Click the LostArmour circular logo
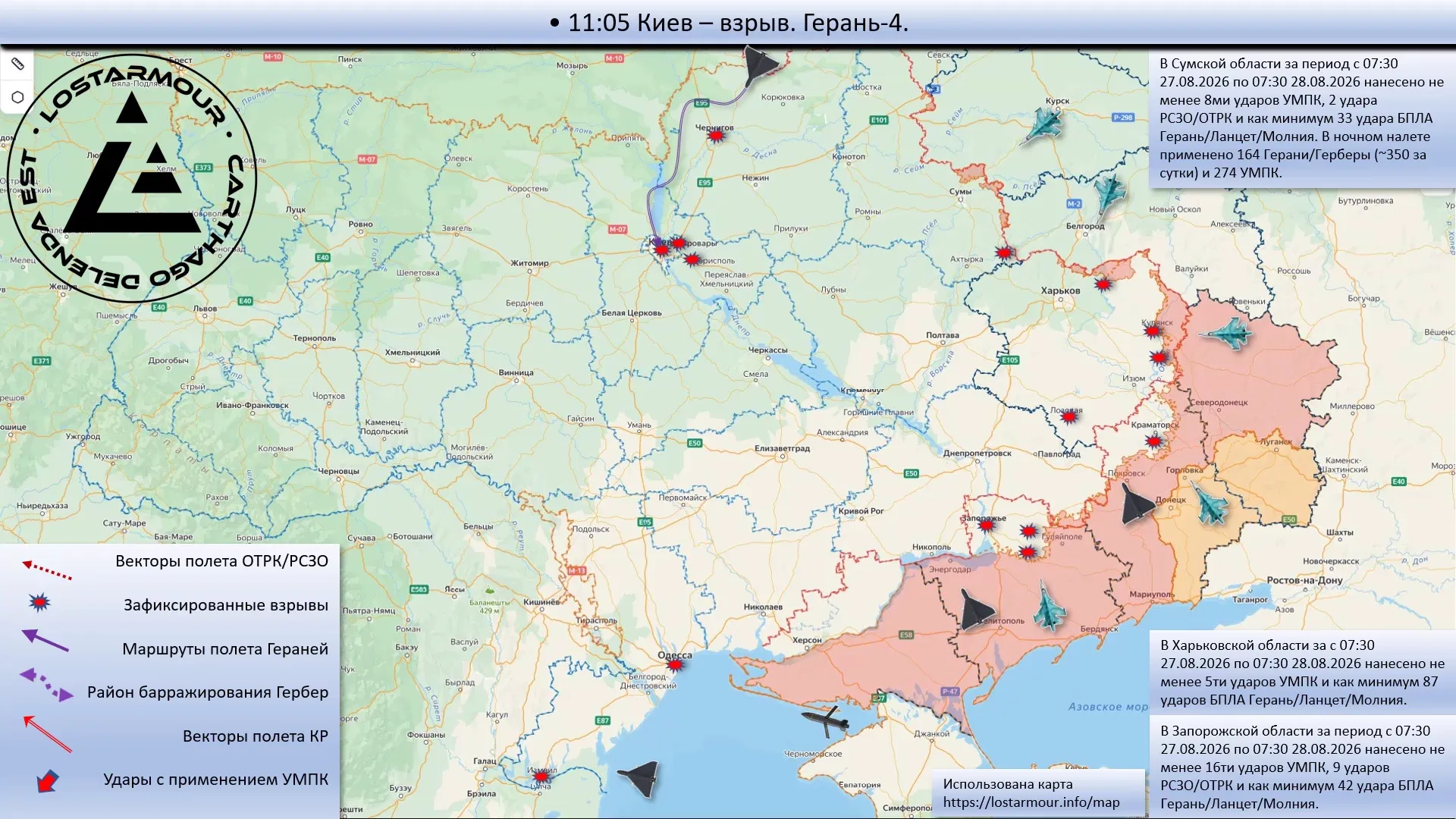 (132, 179)
